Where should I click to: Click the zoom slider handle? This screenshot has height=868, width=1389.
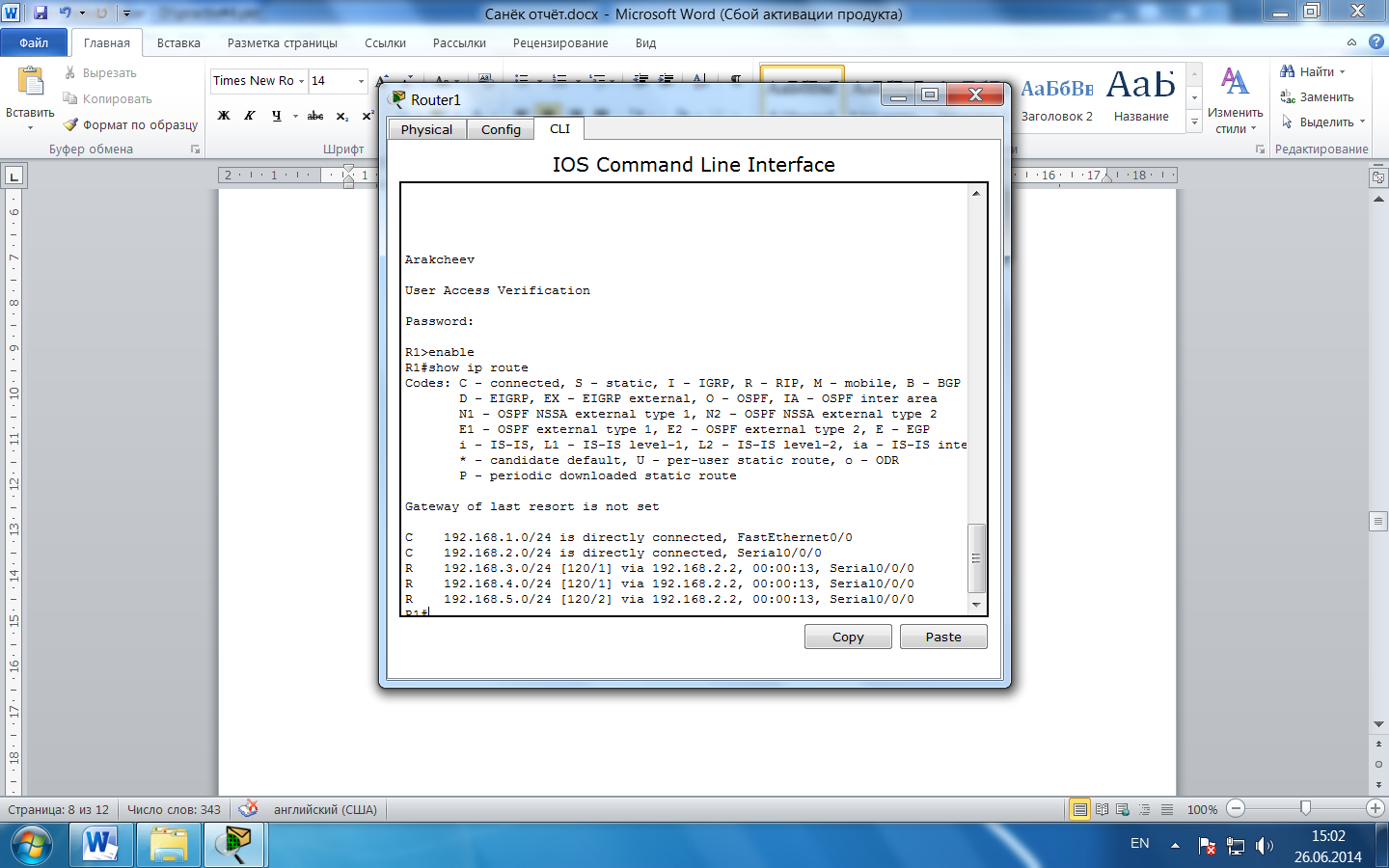[x=1305, y=808]
